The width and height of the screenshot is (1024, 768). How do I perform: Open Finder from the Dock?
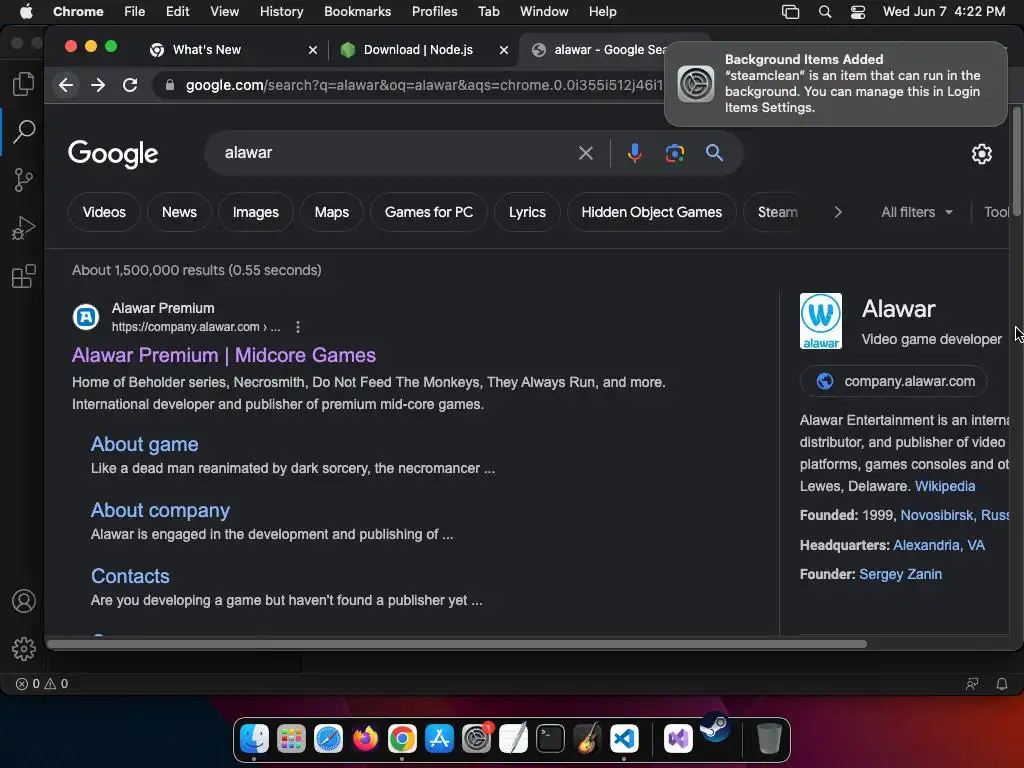click(254, 739)
